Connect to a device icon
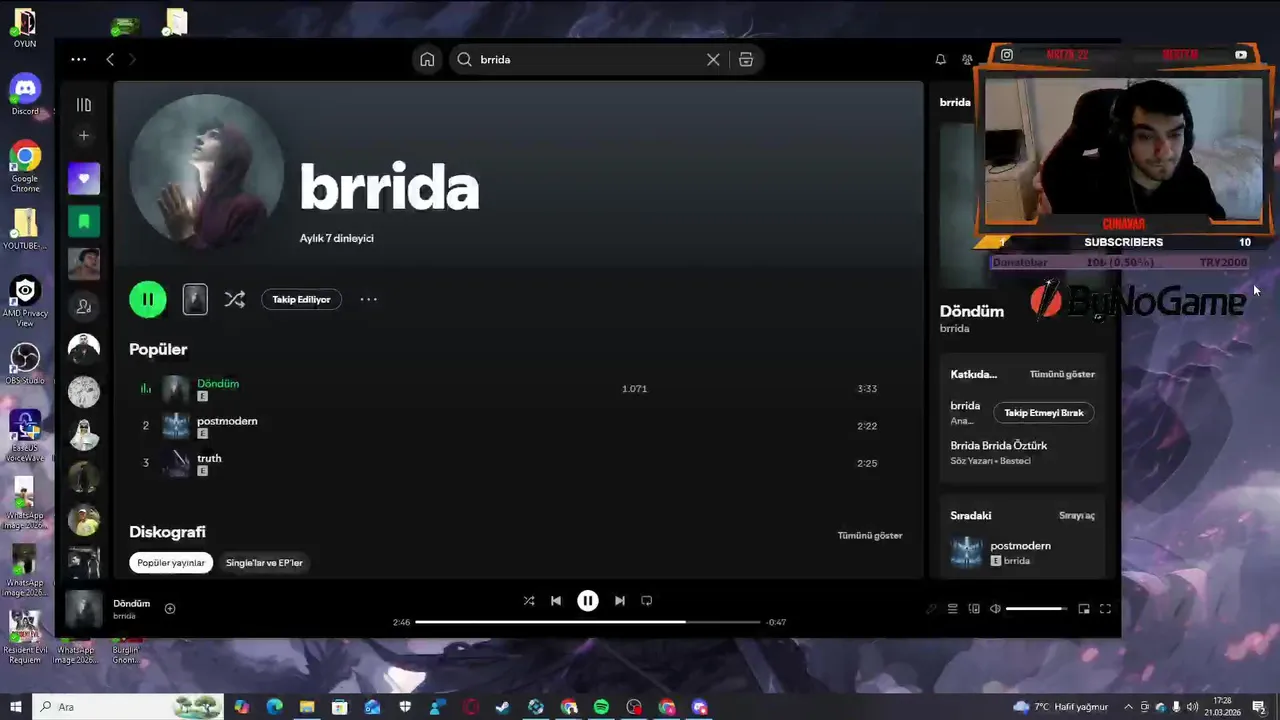Viewport: 1280px width, 720px height. pos(974,609)
